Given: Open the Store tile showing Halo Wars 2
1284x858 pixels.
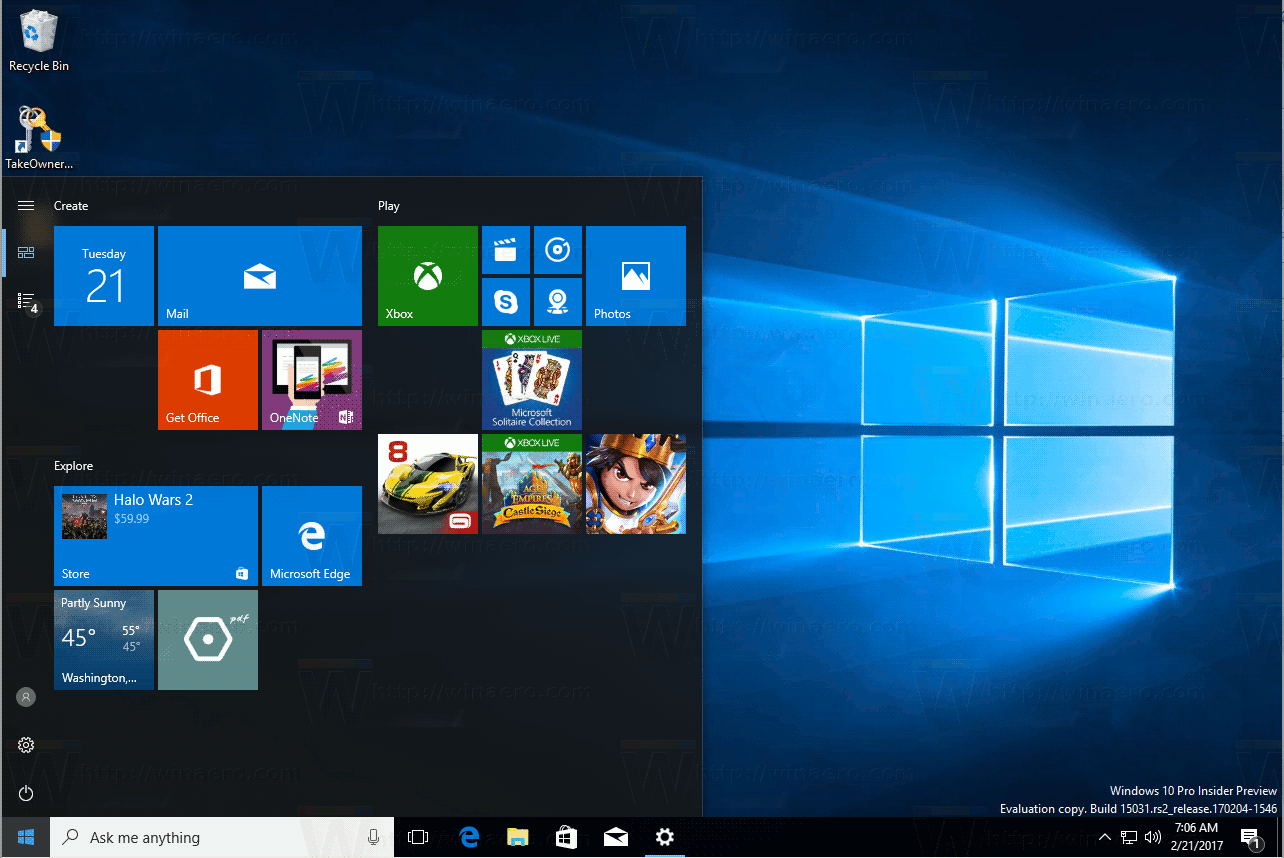Looking at the screenshot, I should pos(156,536).
